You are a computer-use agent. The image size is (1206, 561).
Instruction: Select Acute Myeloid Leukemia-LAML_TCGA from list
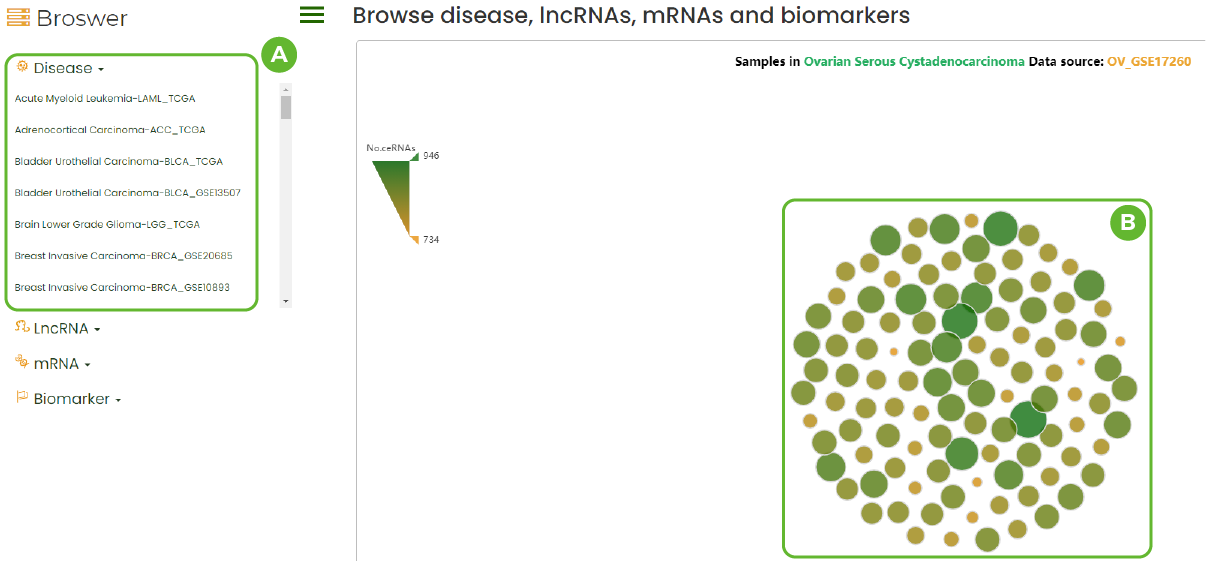coord(105,99)
